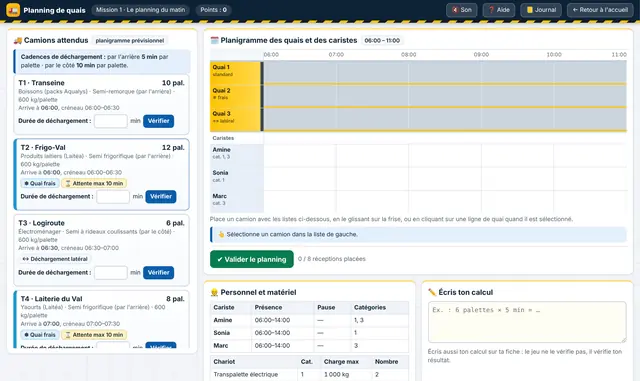Image resolution: width=640 pixels, height=381 pixels.
Task: Click the truck icon beside Camions attendus
Action: pyautogui.click(x=18, y=40)
